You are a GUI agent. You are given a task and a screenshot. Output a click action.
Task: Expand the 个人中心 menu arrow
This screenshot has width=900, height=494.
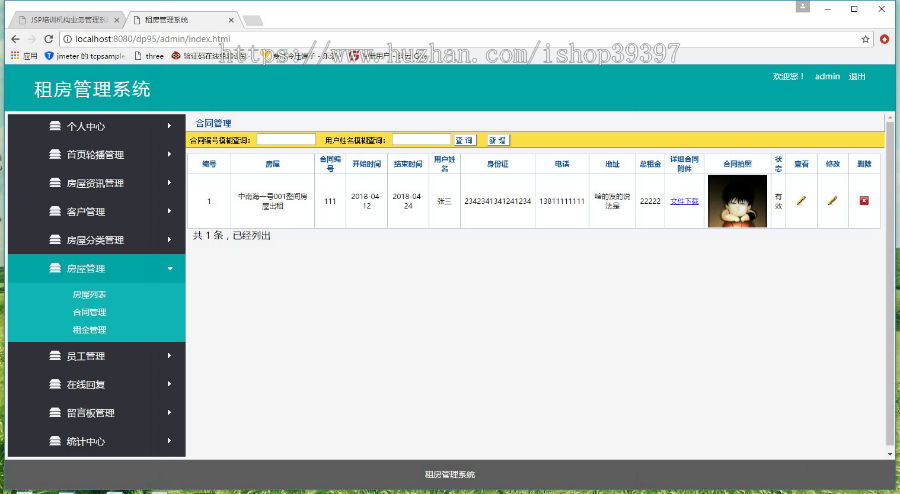[169, 126]
